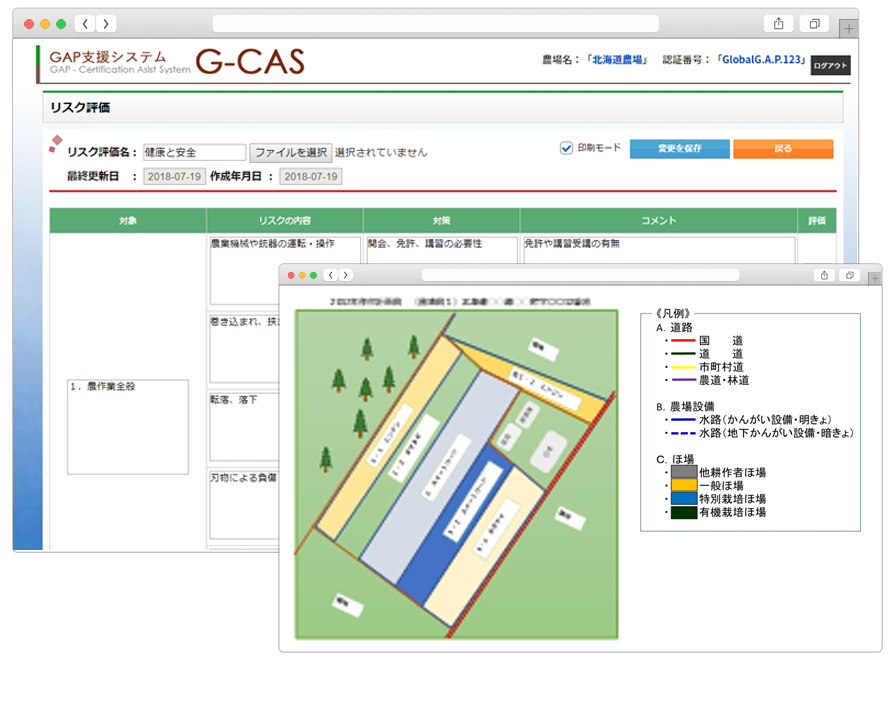
Task: Toggle the 印刷モード checkbox
Action: click(x=566, y=148)
